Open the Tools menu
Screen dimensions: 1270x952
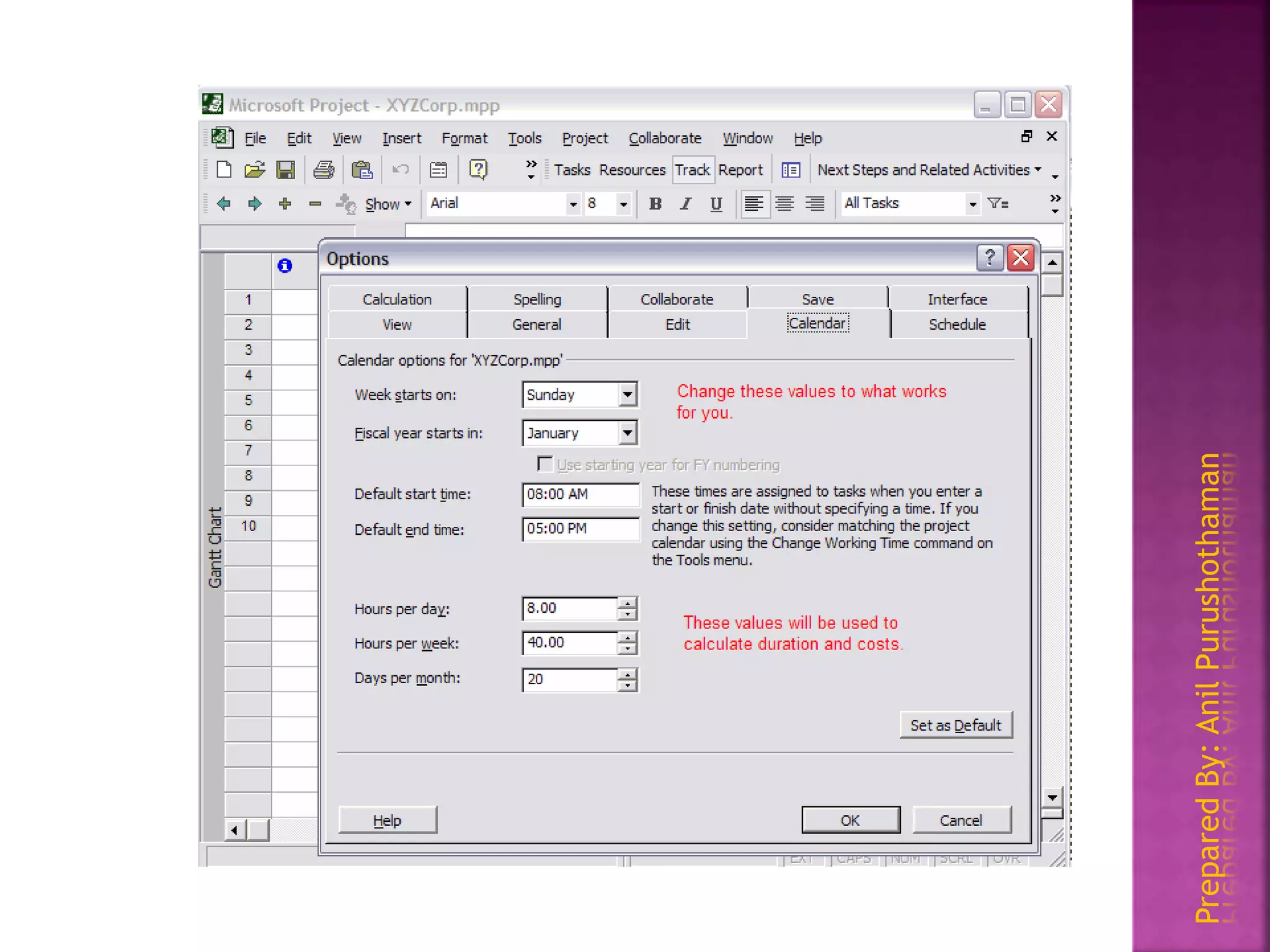pos(525,138)
